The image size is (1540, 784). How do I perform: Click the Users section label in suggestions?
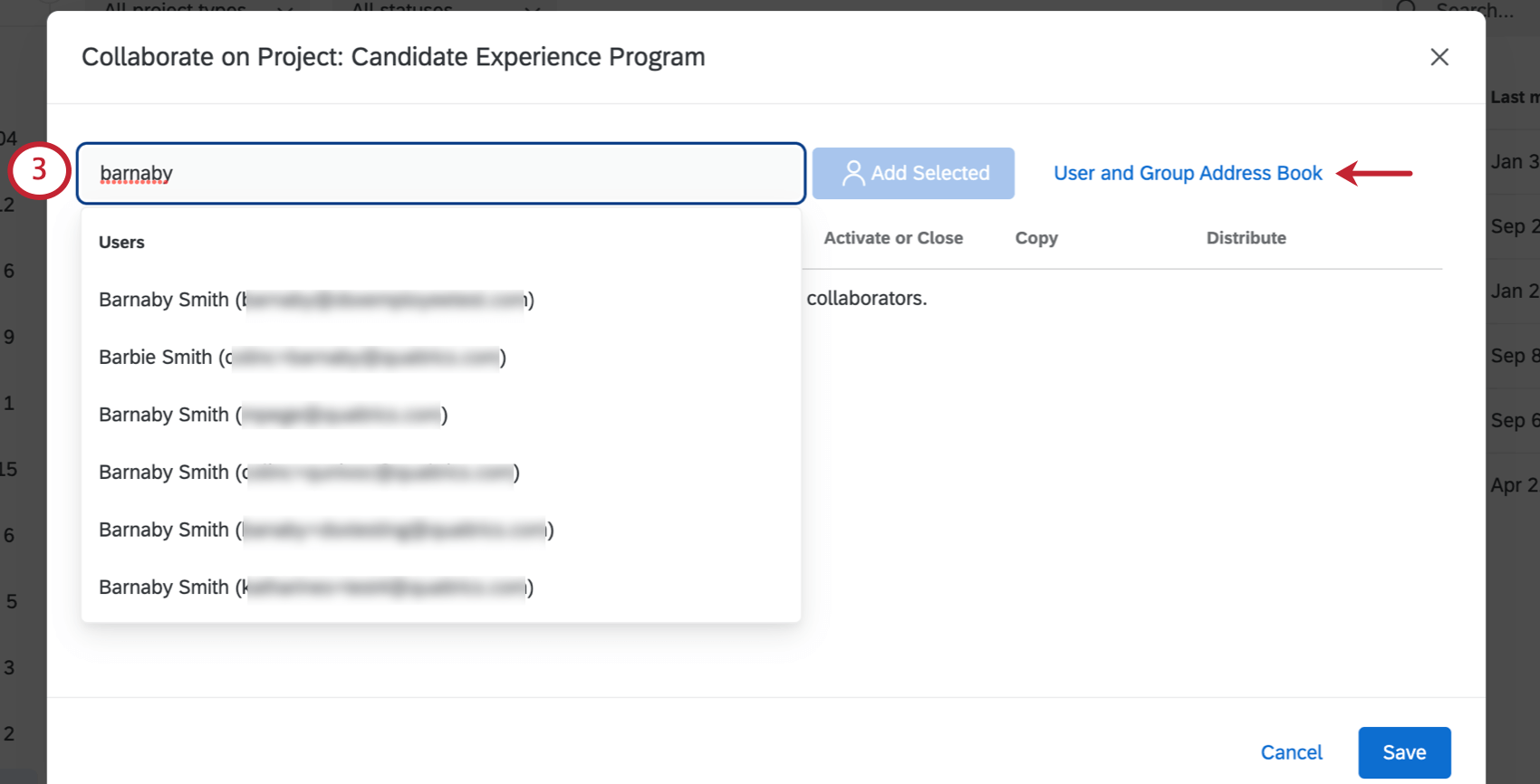click(121, 242)
